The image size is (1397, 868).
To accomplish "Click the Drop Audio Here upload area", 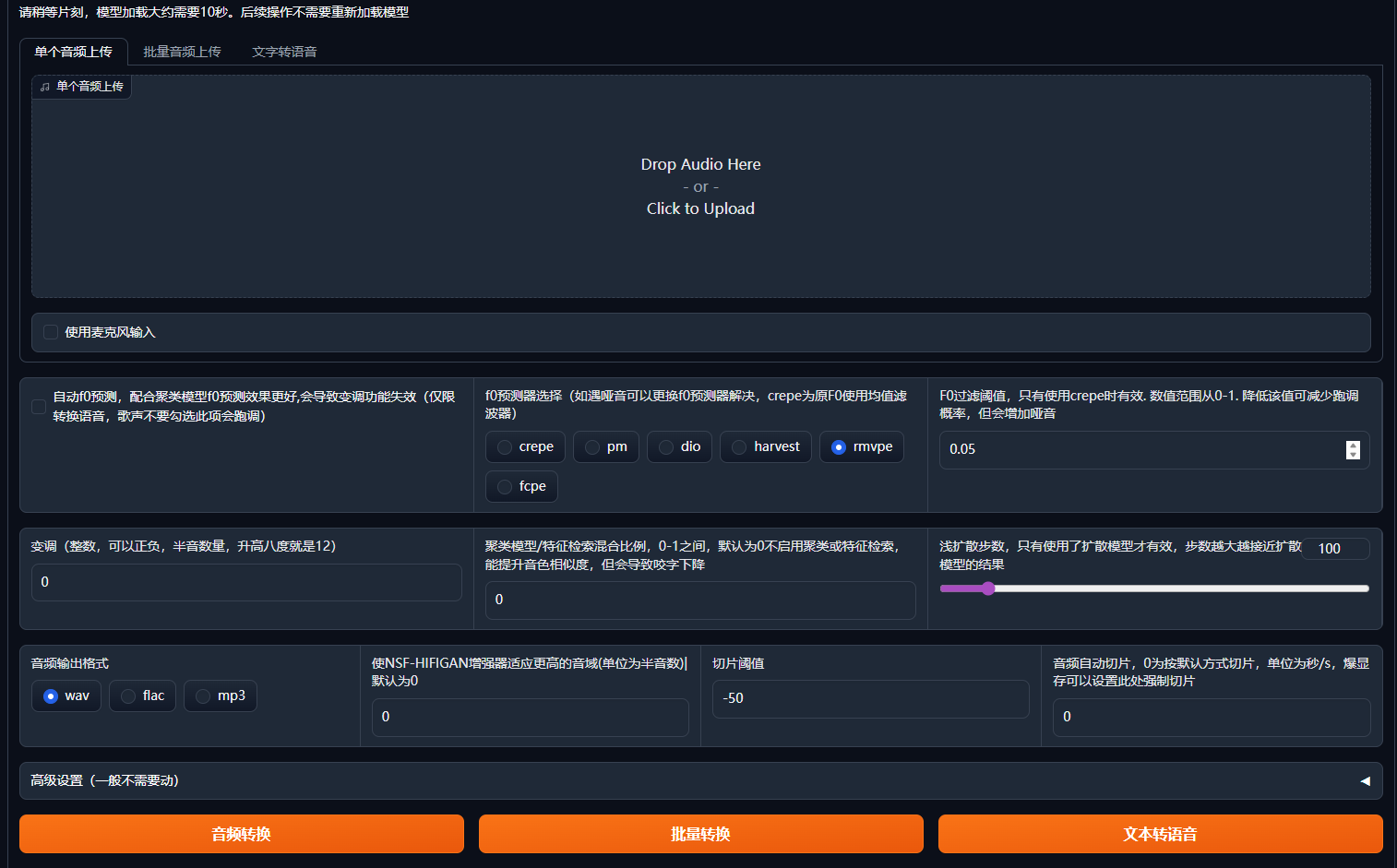I will pyautogui.click(x=700, y=186).
